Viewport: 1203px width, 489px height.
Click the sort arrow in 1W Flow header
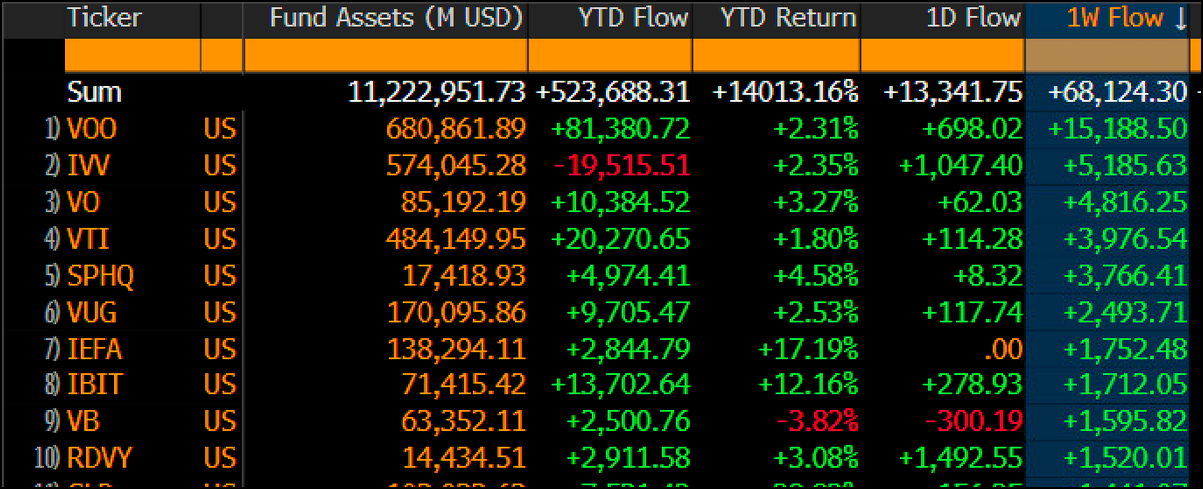(1182, 19)
